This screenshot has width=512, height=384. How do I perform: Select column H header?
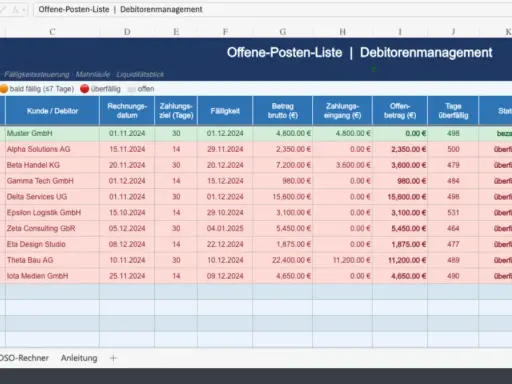[x=342, y=32]
